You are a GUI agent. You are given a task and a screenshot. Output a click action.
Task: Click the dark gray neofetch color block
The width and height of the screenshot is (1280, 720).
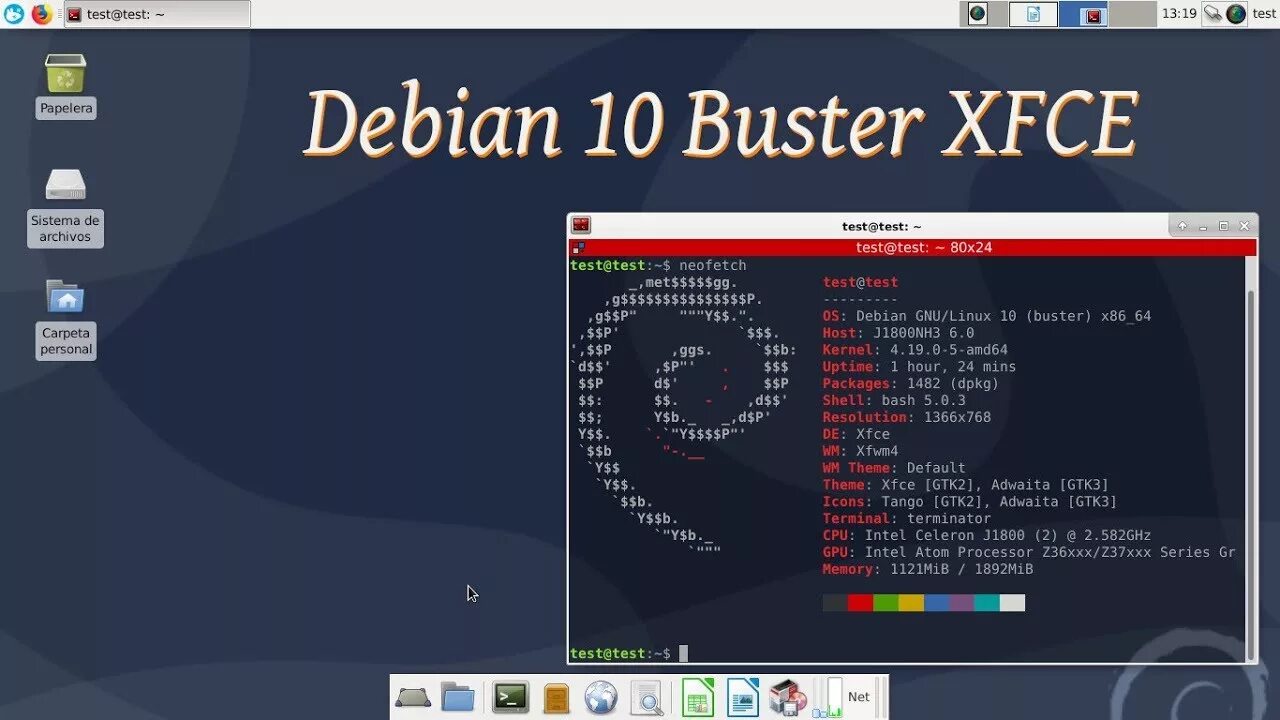pos(835,603)
